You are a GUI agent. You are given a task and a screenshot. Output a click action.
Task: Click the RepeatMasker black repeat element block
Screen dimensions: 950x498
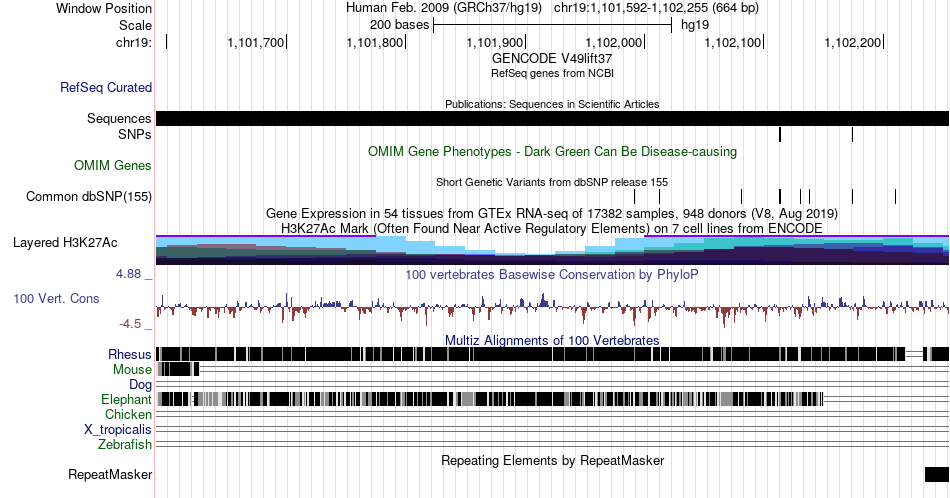tap(937, 474)
